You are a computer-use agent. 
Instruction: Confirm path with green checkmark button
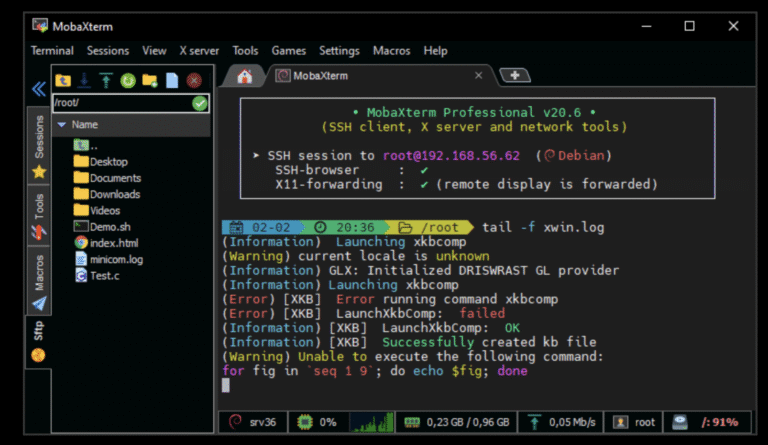200,103
